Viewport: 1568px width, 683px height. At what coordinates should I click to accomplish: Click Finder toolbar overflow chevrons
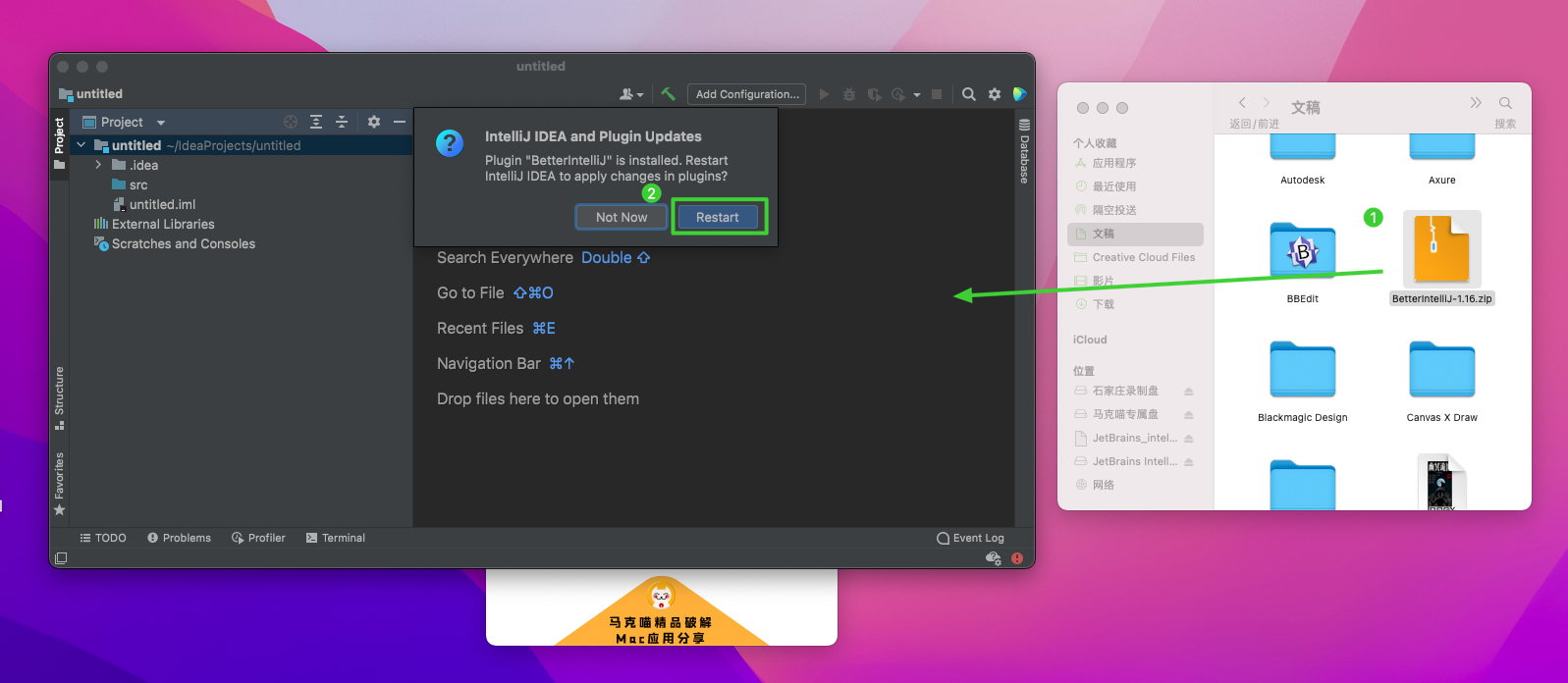tap(1476, 102)
